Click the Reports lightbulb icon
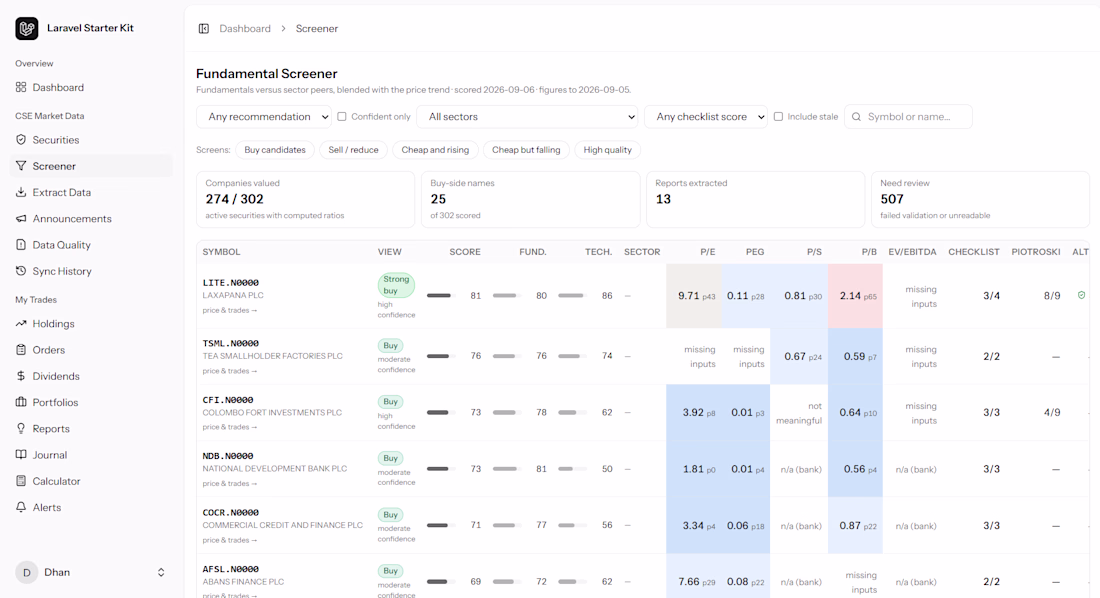This screenshot has height=598, width=1100. tap(21, 429)
